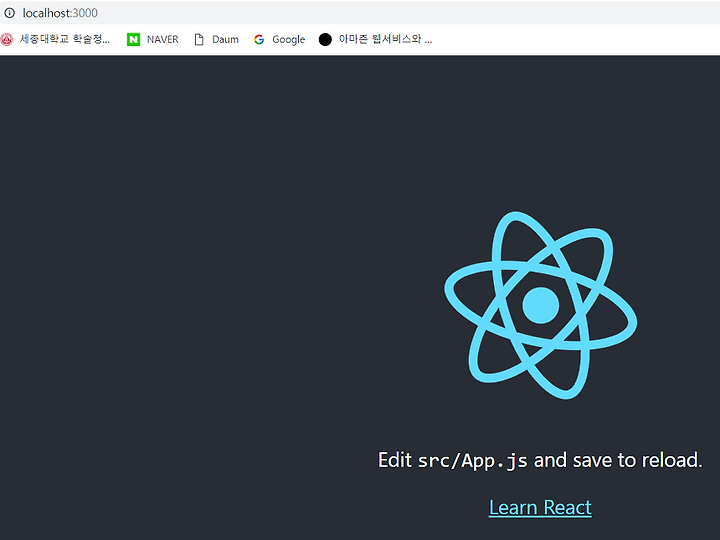Open the 아마존 웹서비스와 bookmark

385,39
